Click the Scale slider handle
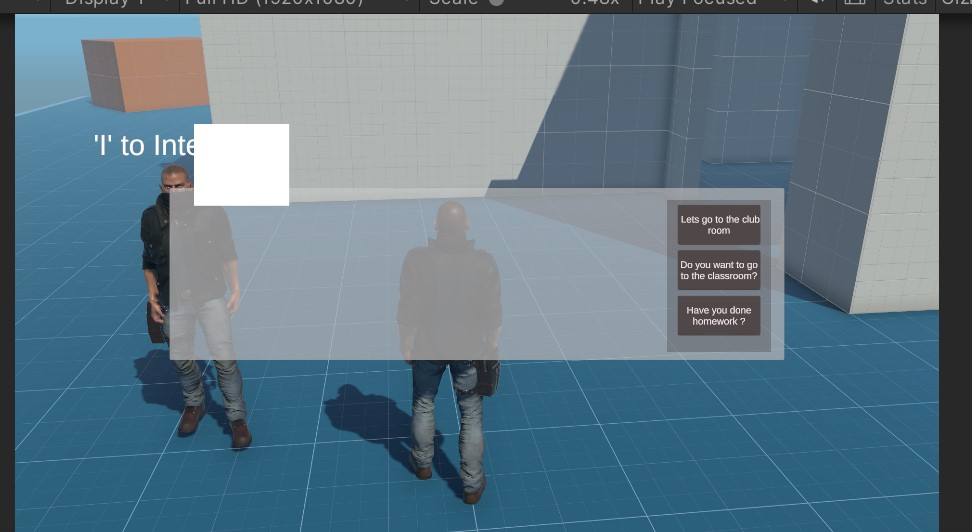972x532 pixels. 496,3
